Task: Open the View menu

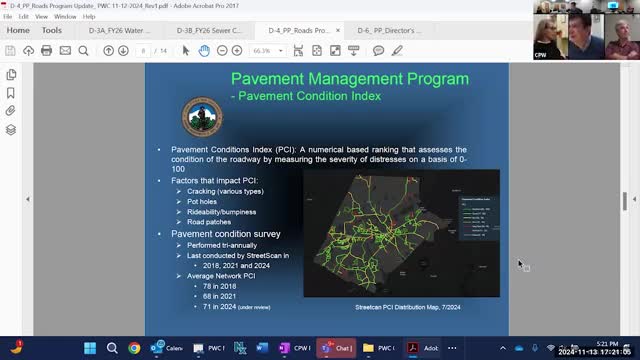Action: (x=41, y=17)
